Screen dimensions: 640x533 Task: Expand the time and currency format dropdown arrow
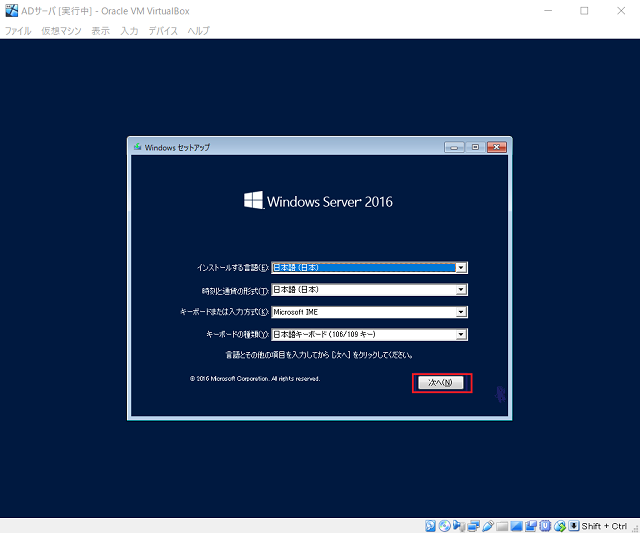click(461, 290)
